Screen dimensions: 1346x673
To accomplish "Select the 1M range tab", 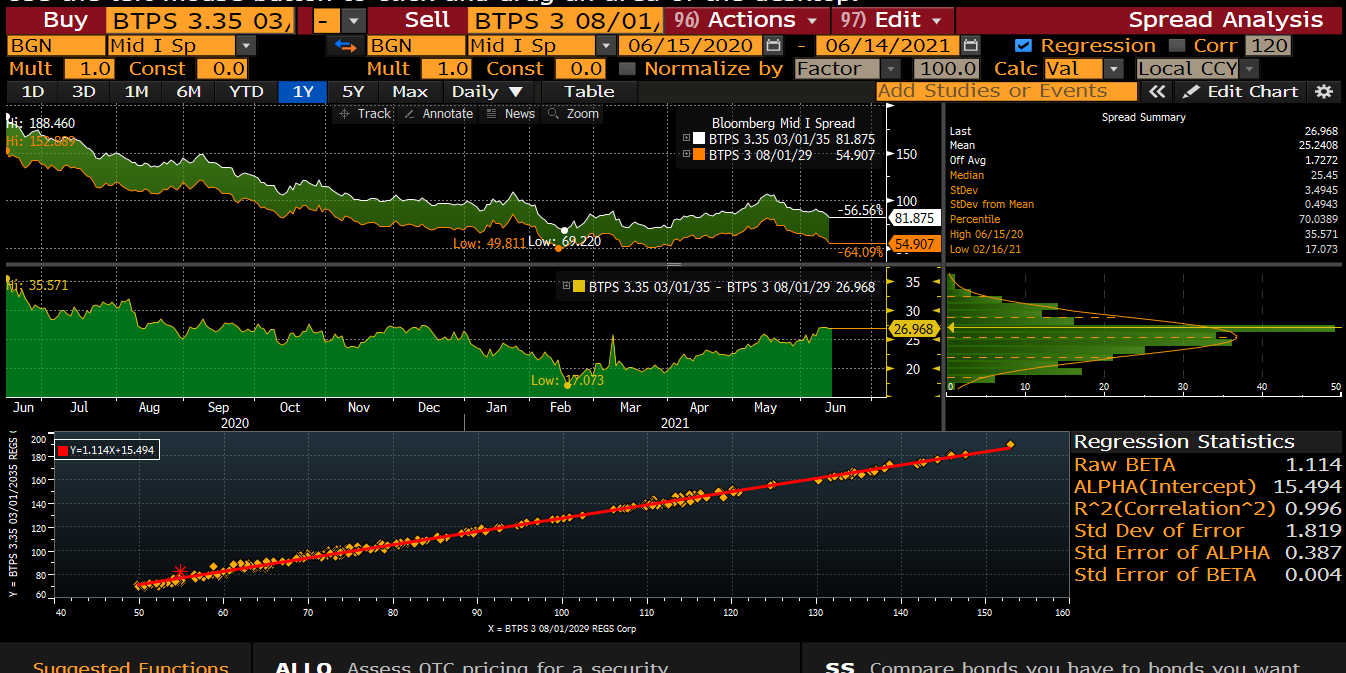I will [136, 91].
